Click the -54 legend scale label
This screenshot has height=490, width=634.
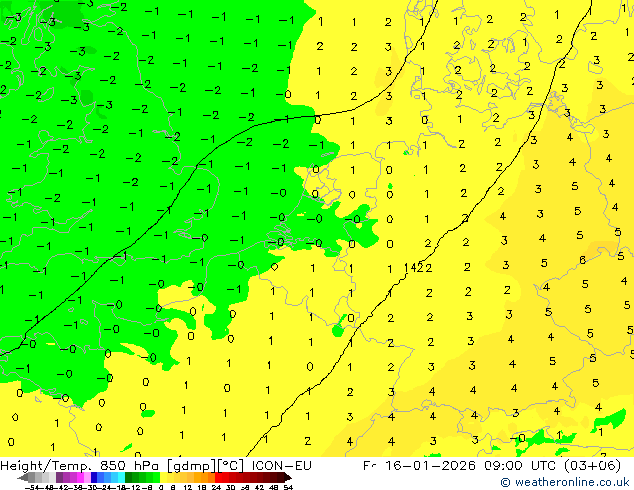32,487
